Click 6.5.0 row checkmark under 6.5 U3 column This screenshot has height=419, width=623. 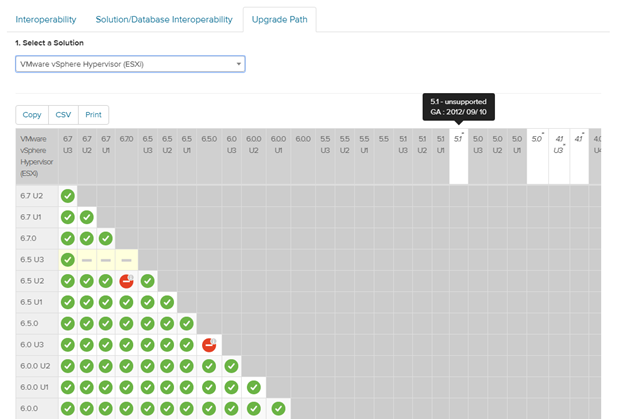(147, 323)
